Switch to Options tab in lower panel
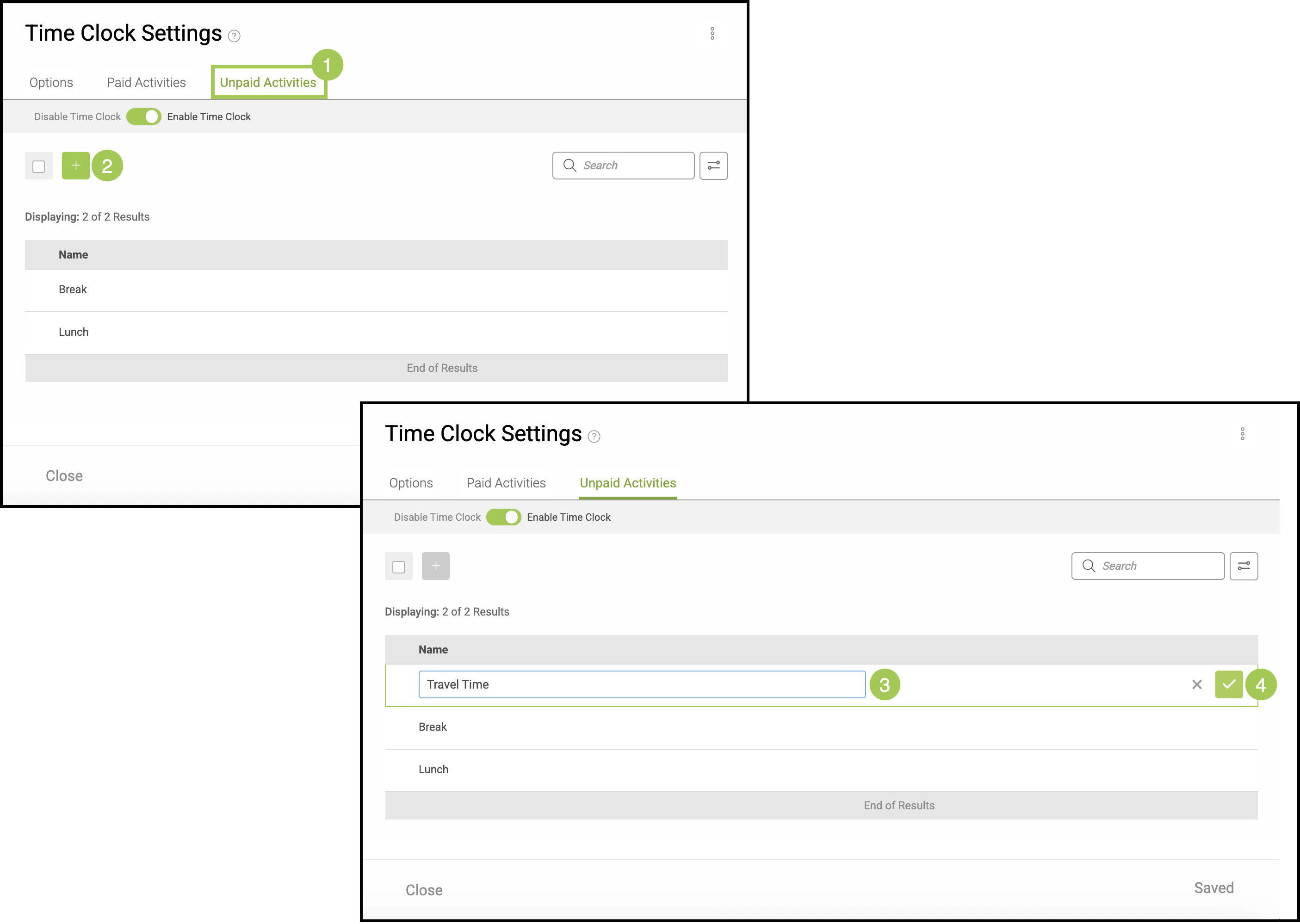This screenshot has width=1300, height=924. [411, 483]
